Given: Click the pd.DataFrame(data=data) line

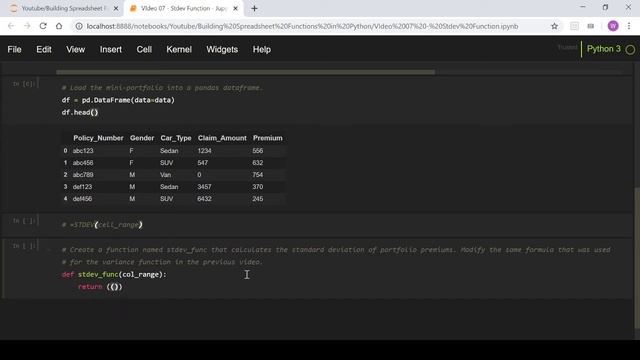Looking at the screenshot, I should pyautogui.click(x=118, y=100).
